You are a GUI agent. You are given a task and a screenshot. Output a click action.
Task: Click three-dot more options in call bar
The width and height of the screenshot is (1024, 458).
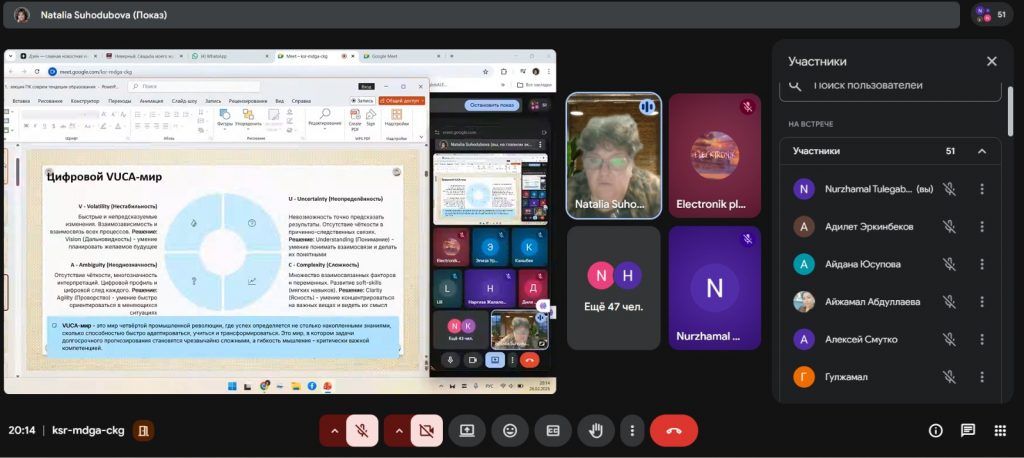631,430
